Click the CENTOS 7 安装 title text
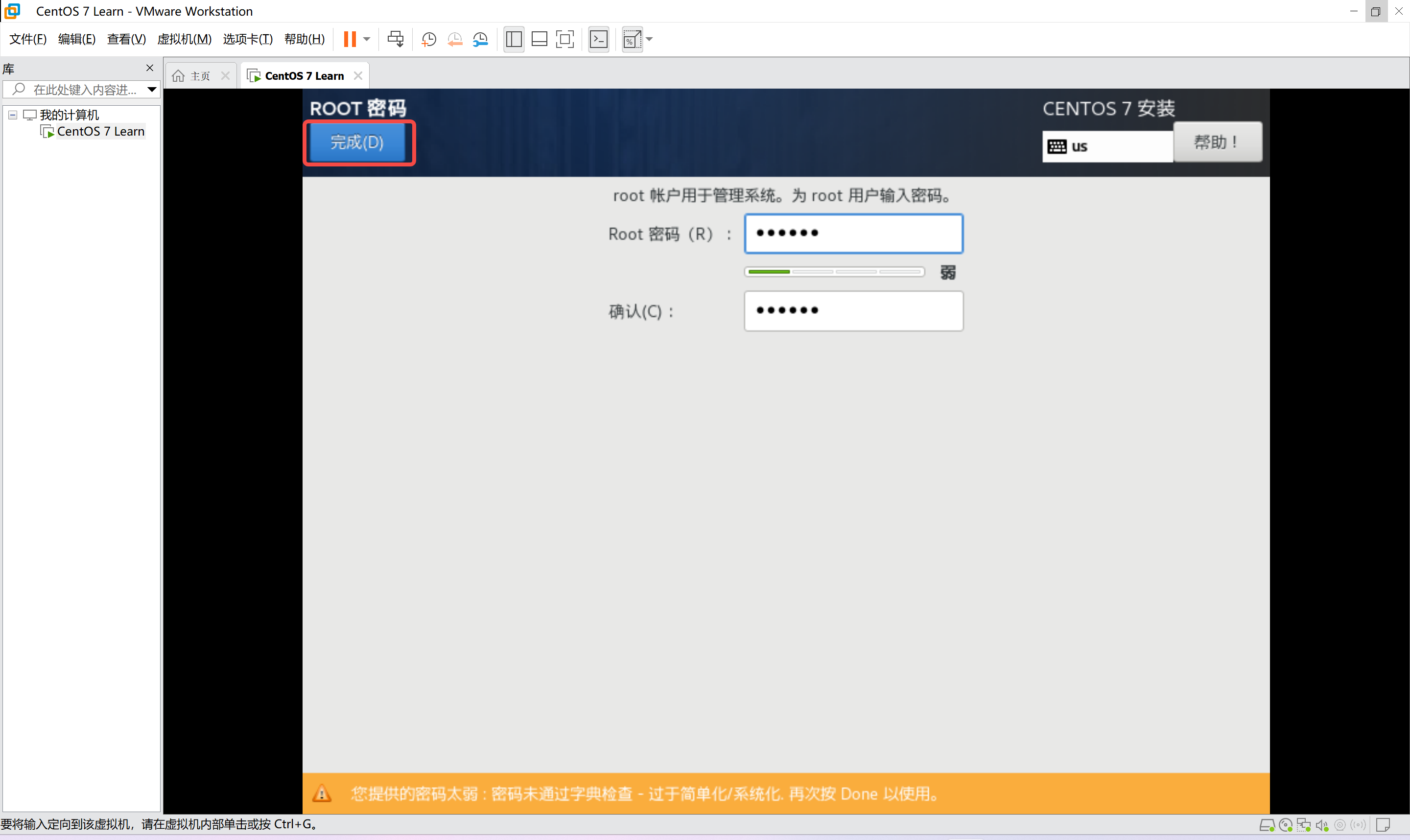 coord(1108,108)
